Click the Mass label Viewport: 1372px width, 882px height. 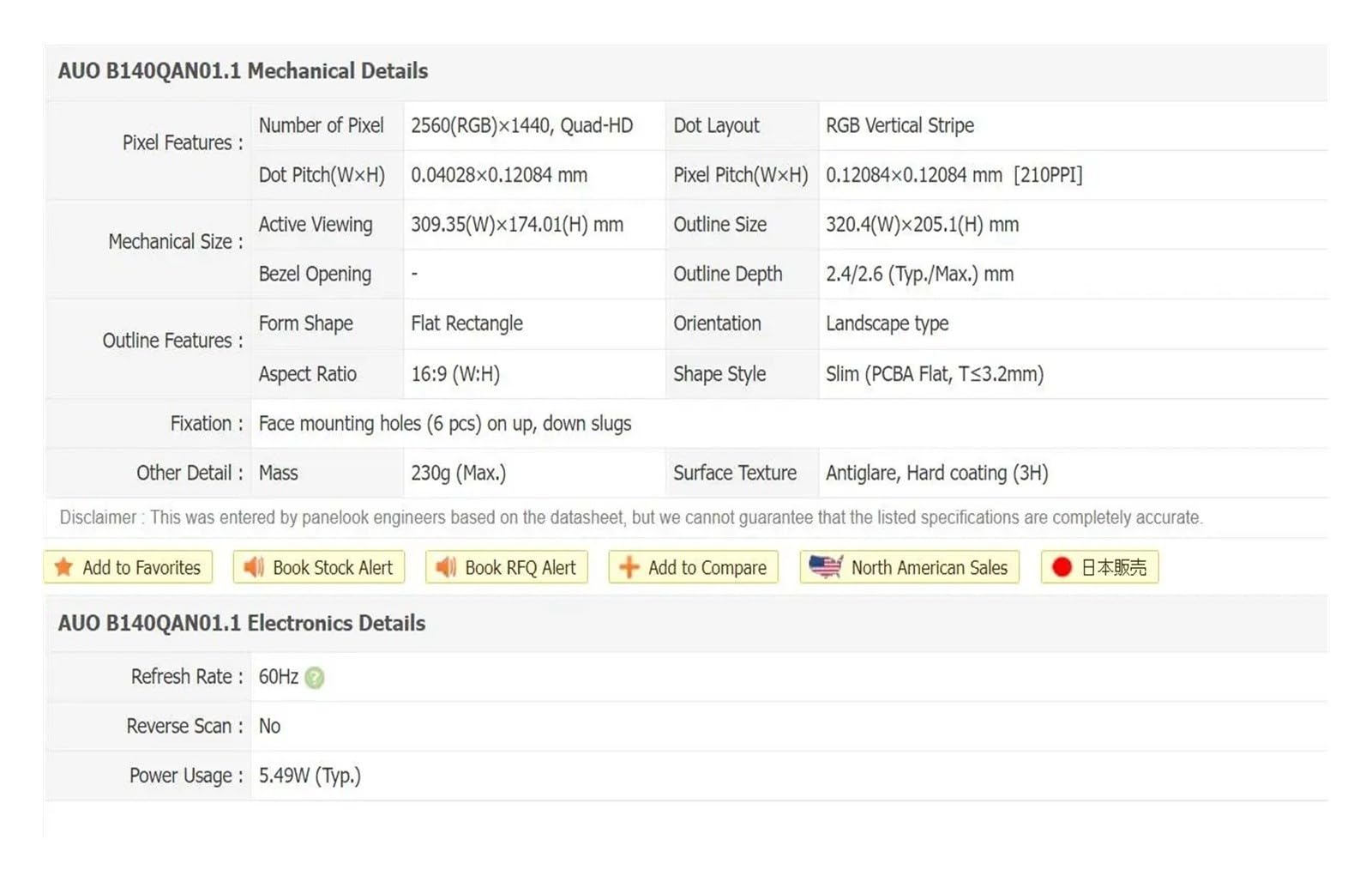click(278, 474)
